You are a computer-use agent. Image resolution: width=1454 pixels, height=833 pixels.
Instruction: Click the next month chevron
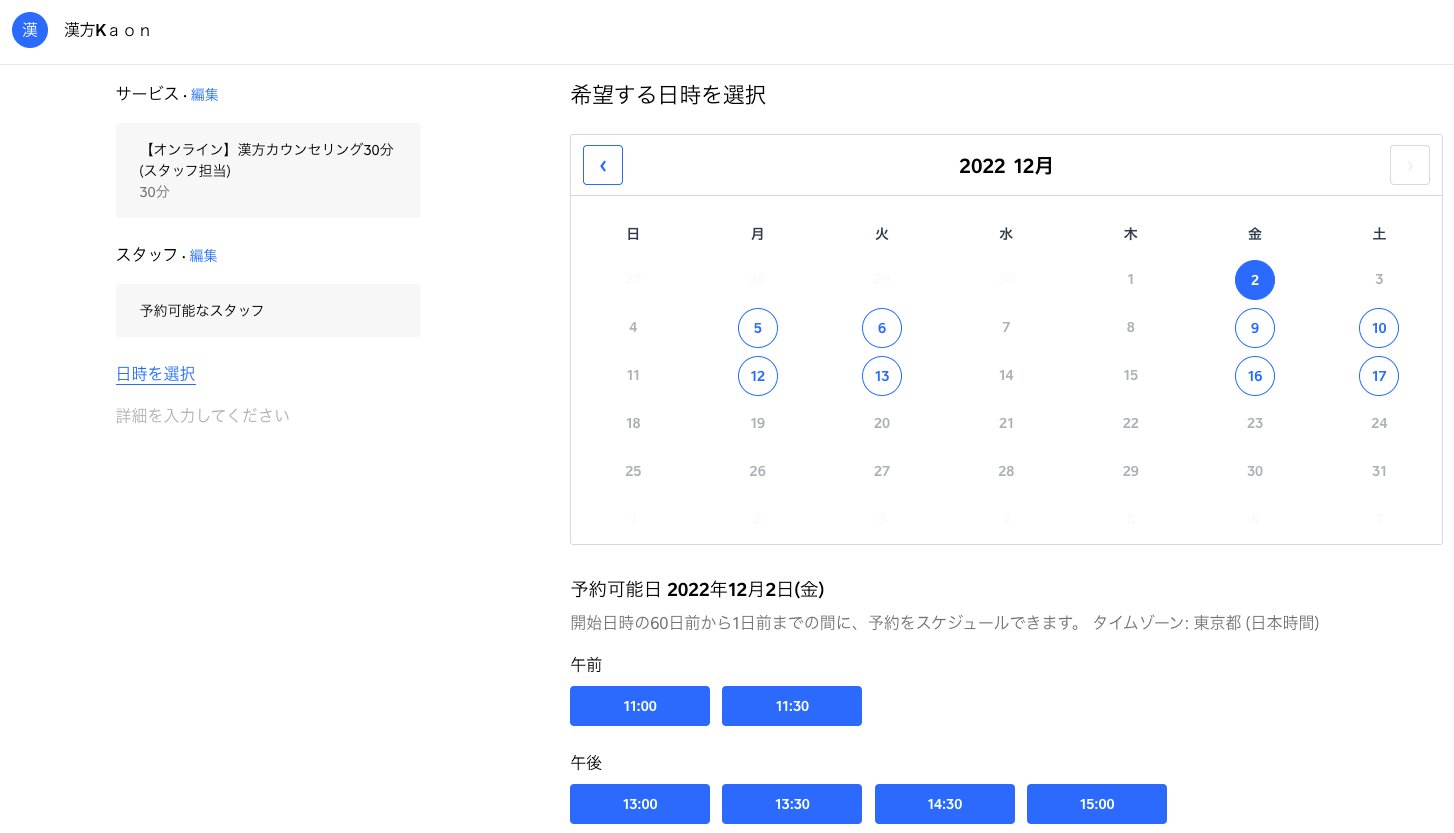(x=1410, y=165)
